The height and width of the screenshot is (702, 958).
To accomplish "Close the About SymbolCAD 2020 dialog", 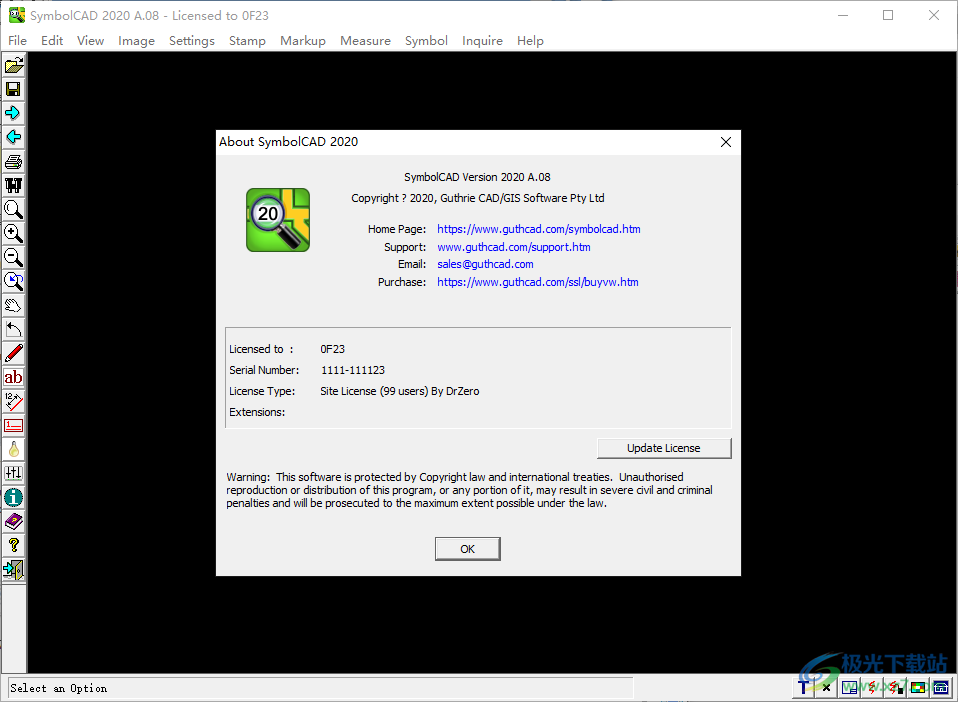I will point(726,142).
